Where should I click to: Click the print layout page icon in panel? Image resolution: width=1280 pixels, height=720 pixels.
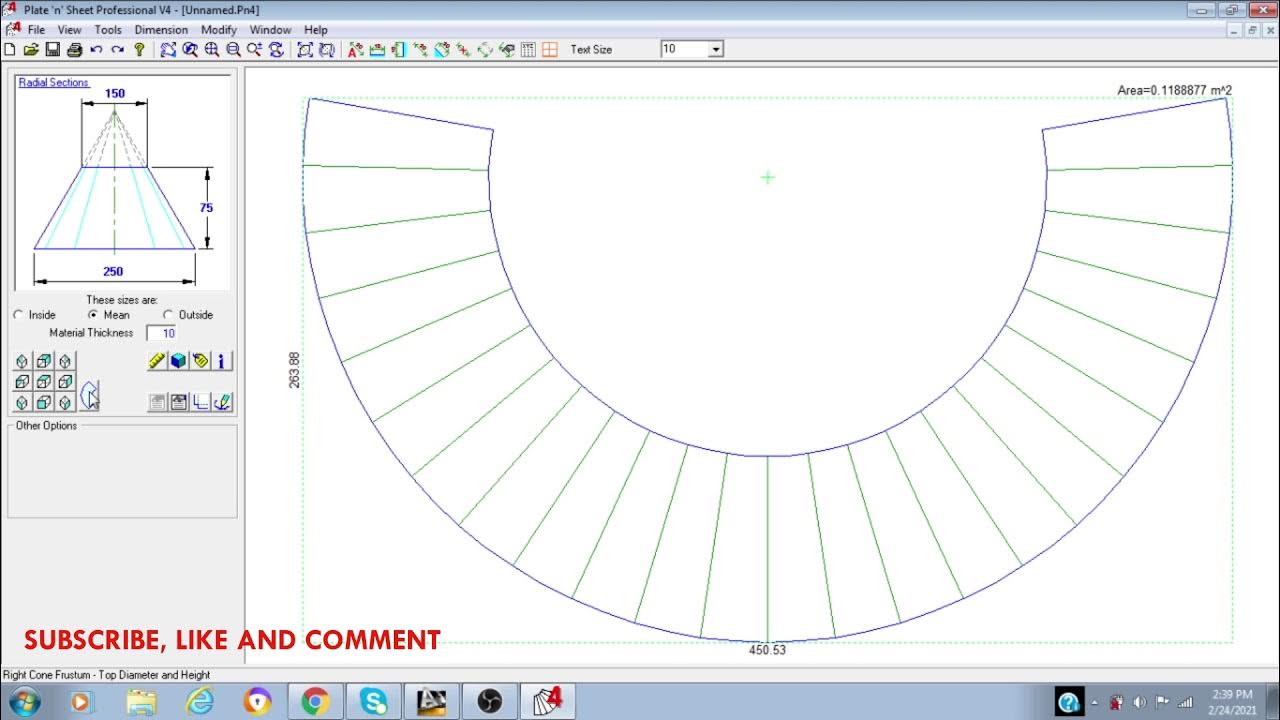179,402
